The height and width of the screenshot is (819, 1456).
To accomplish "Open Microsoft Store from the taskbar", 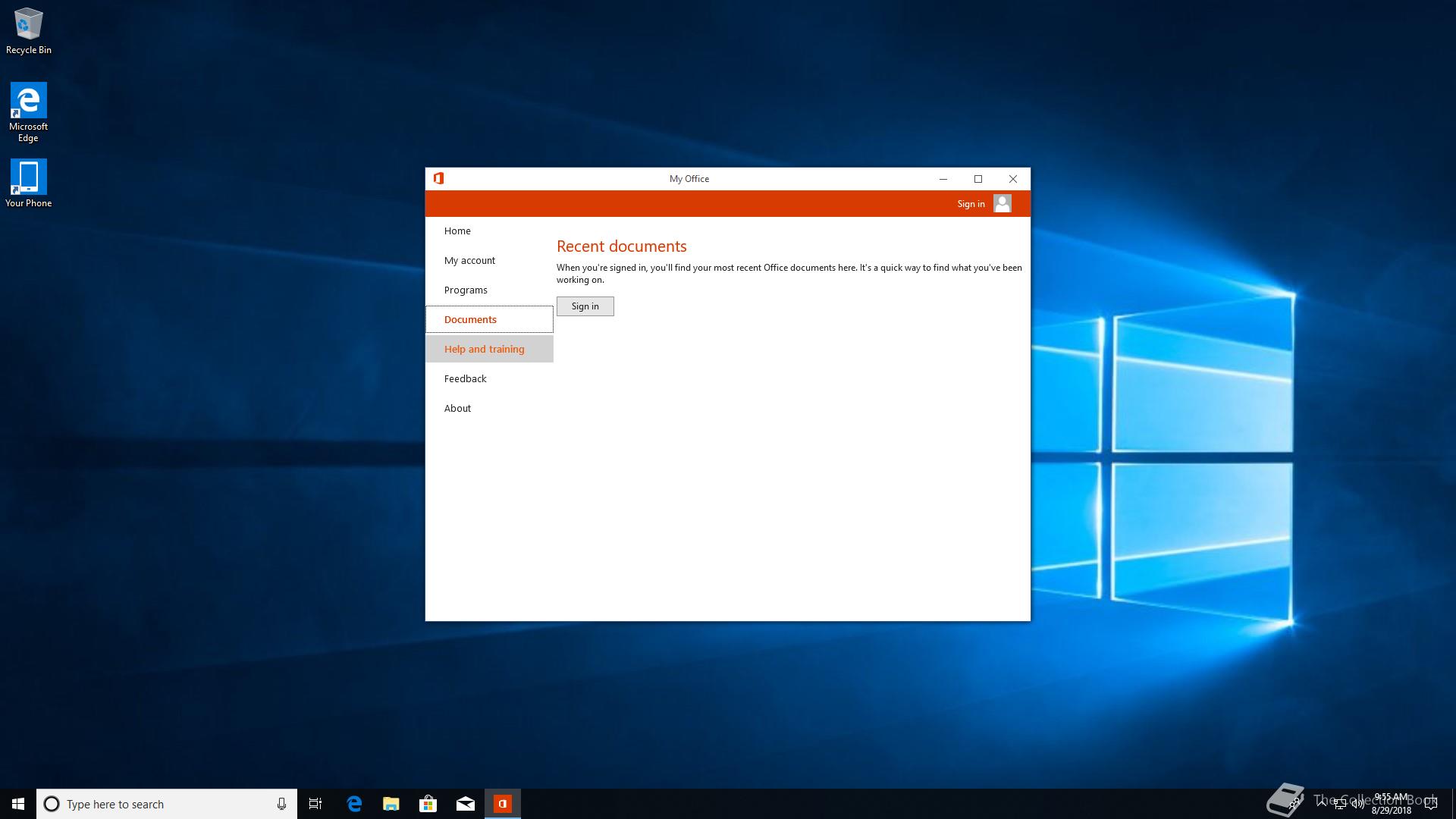I will point(428,804).
